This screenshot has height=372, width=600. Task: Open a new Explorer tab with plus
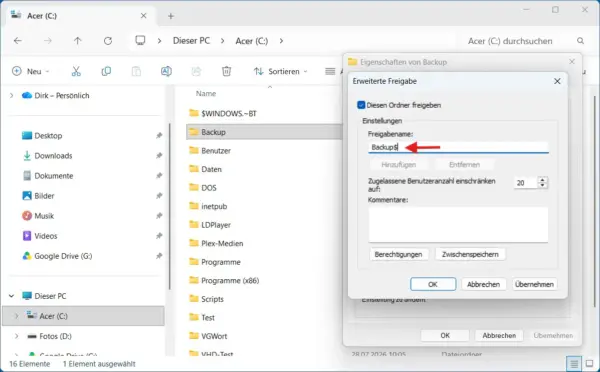171,16
